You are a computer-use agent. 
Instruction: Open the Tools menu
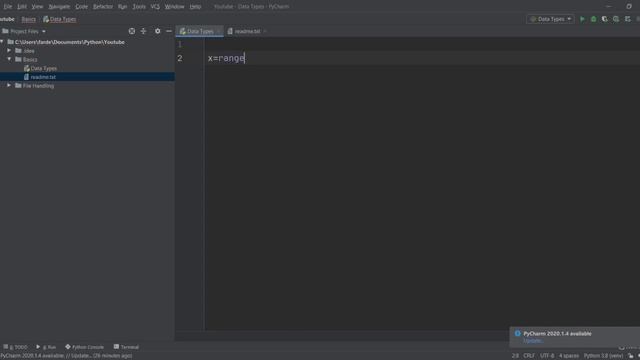[x=139, y=7]
